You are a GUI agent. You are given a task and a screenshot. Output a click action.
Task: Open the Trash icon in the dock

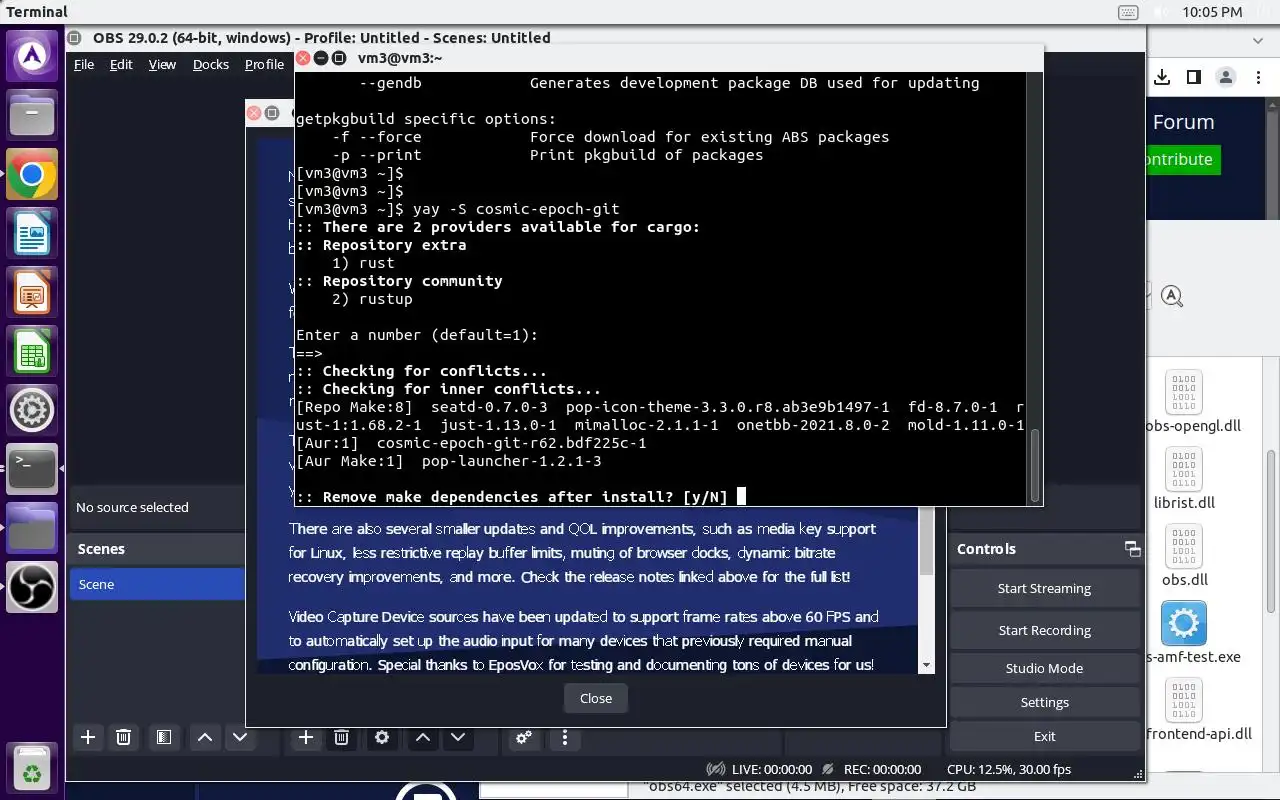click(x=32, y=769)
